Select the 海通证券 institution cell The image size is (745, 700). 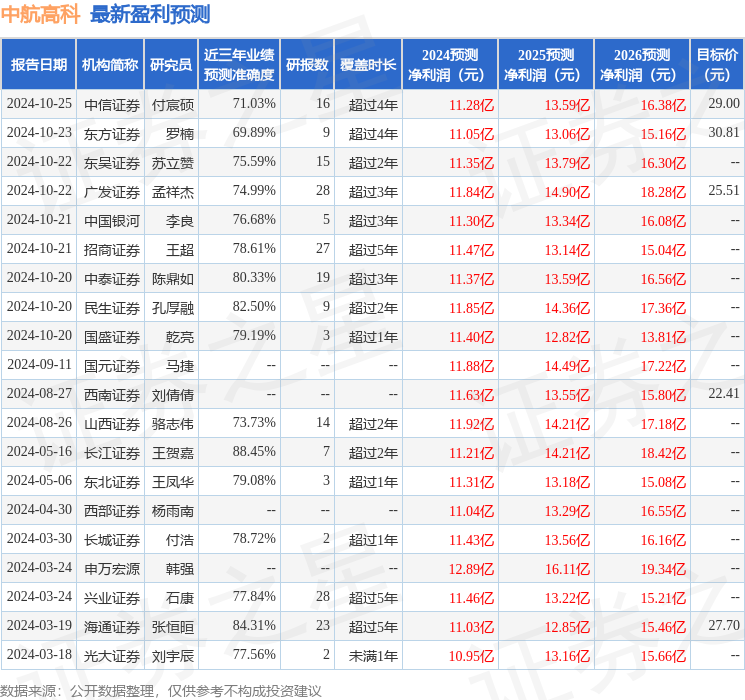point(112,627)
